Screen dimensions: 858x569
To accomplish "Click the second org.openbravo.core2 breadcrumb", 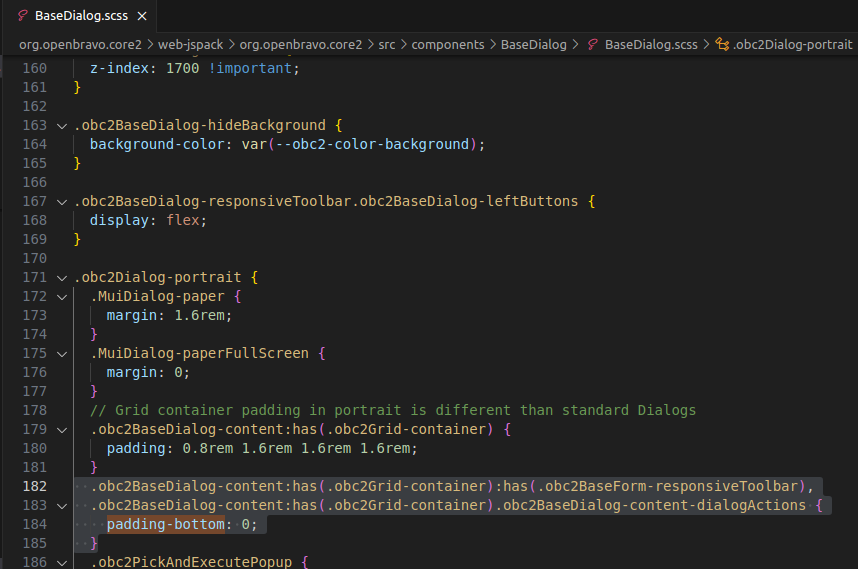I will point(300,45).
